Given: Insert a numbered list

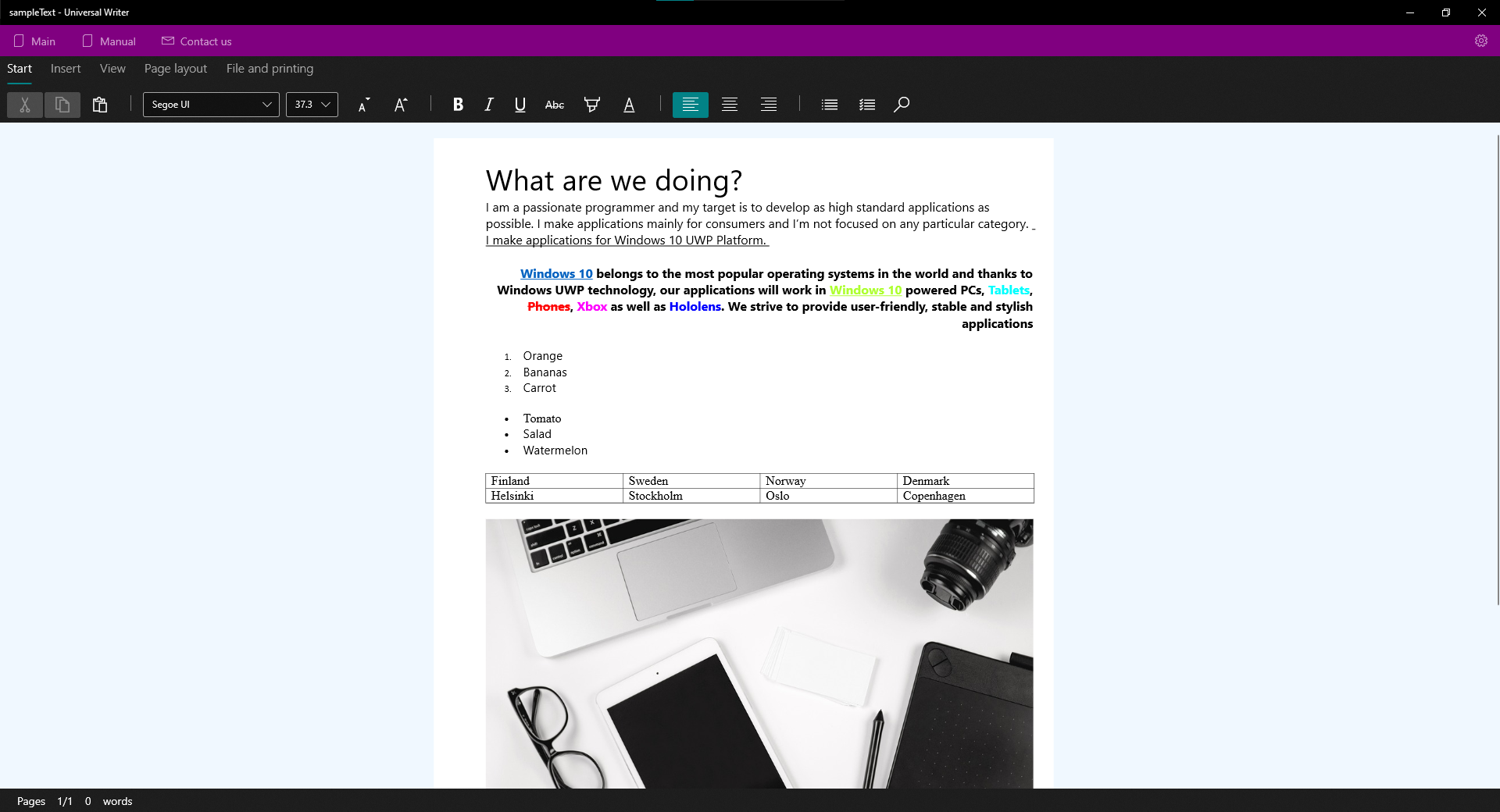Looking at the screenshot, I should tap(866, 105).
